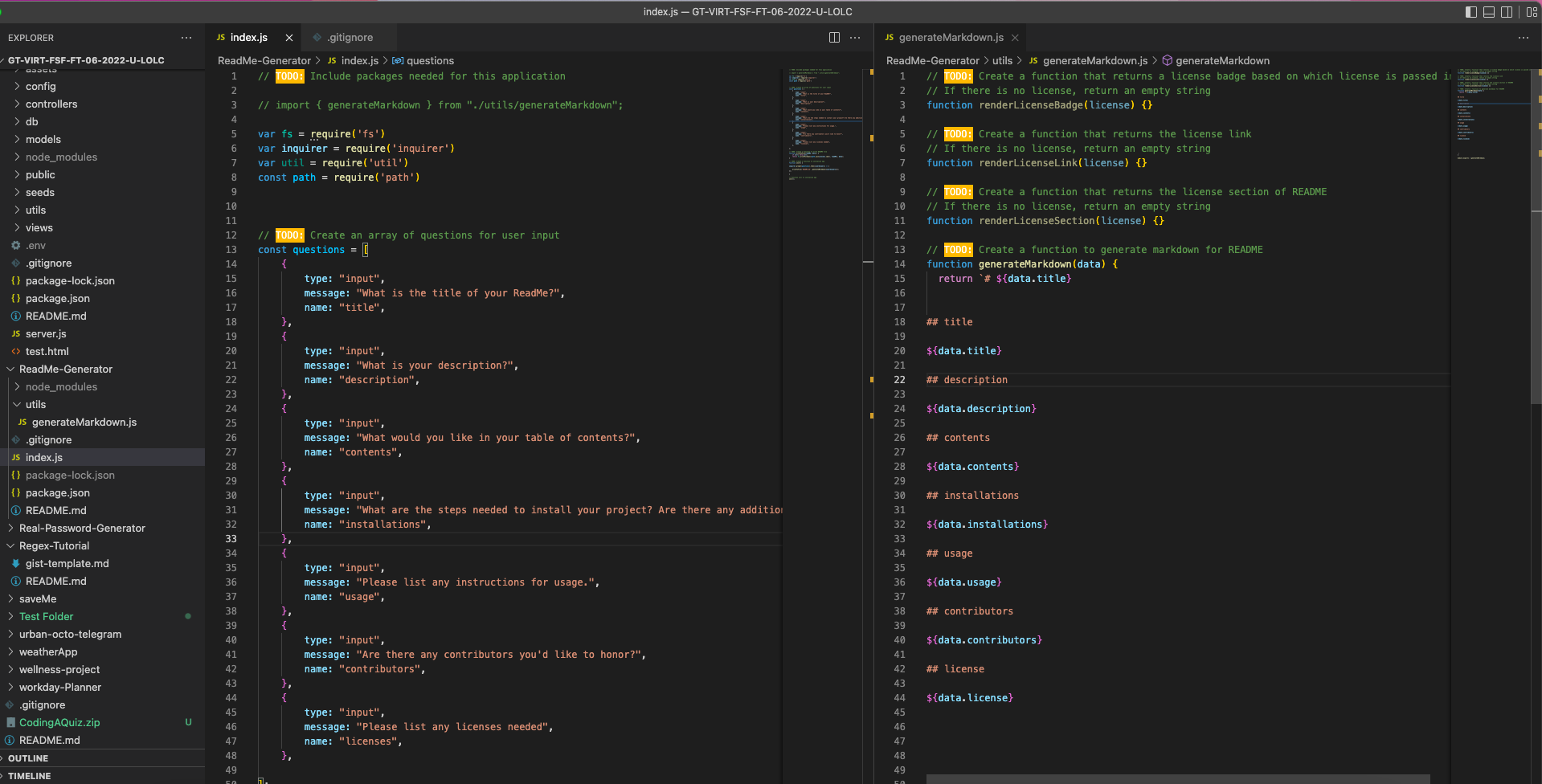
Task: Open More Actions for the index.js editor group
Action: [x=855, y=37]
